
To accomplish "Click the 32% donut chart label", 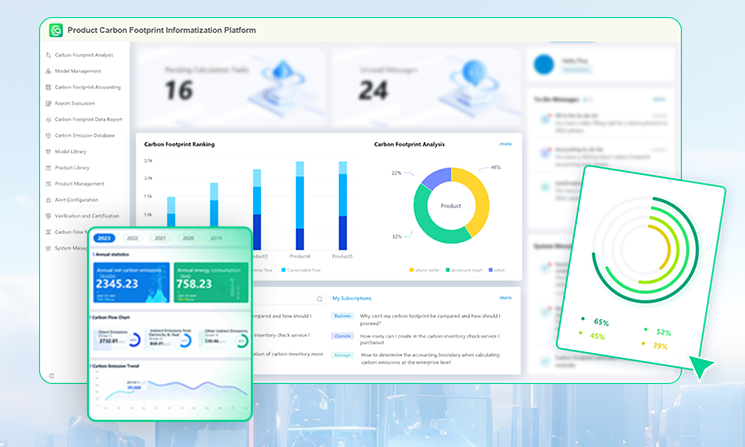I will click(x=397, y=236).
